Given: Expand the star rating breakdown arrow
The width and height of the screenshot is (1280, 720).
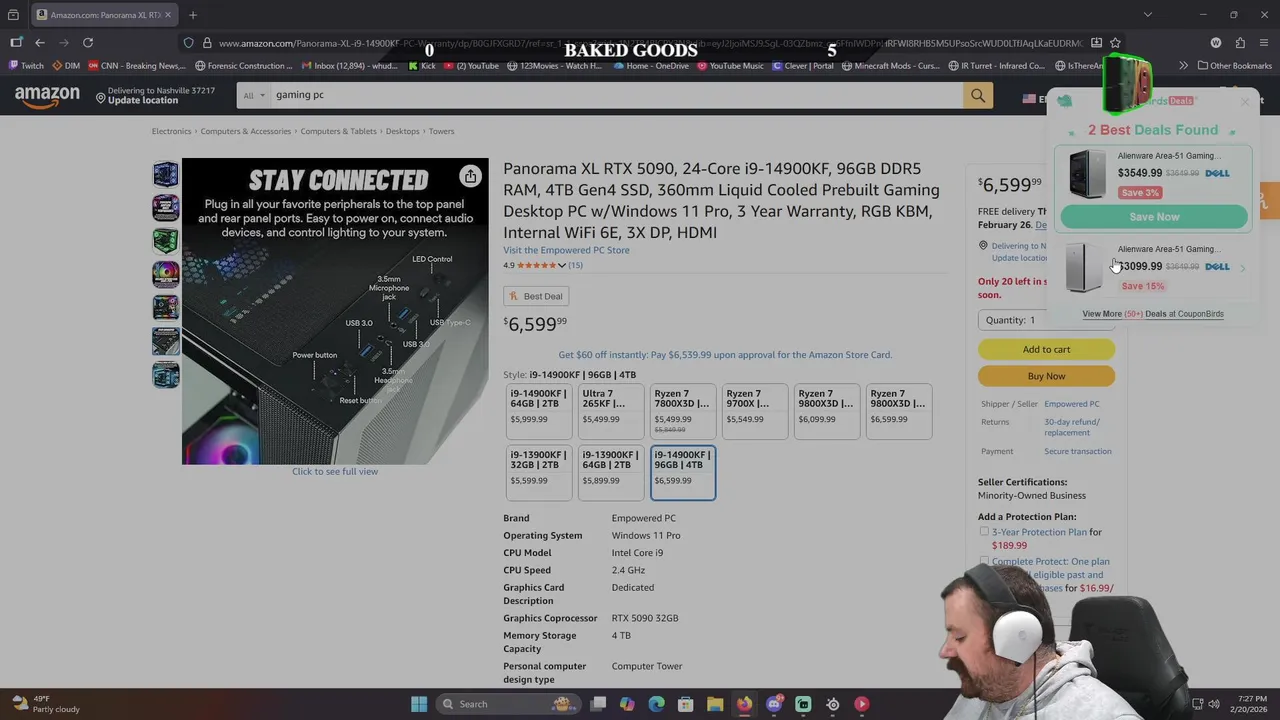Looking at the screenshot, I should [562, 266].
